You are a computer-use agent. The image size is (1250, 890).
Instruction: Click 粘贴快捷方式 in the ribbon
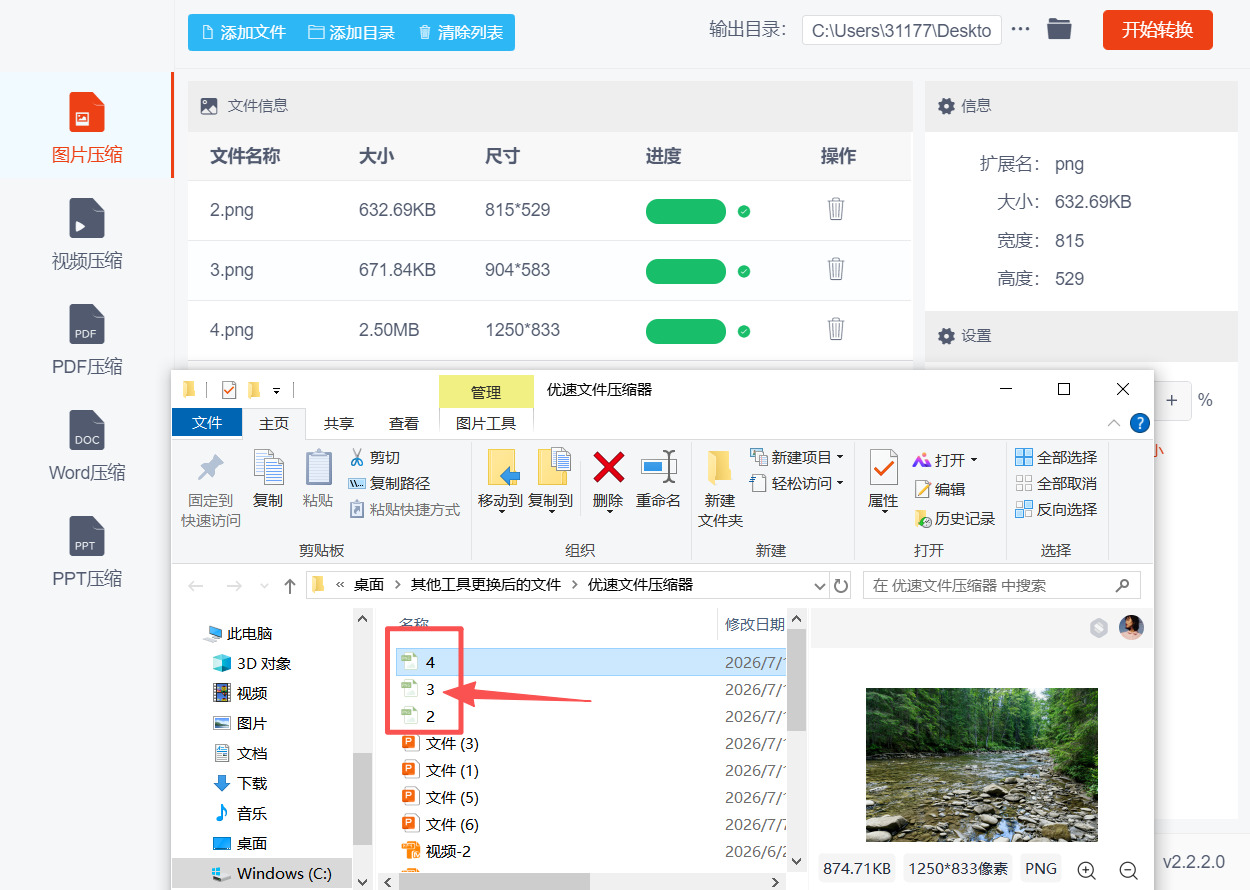405,509
